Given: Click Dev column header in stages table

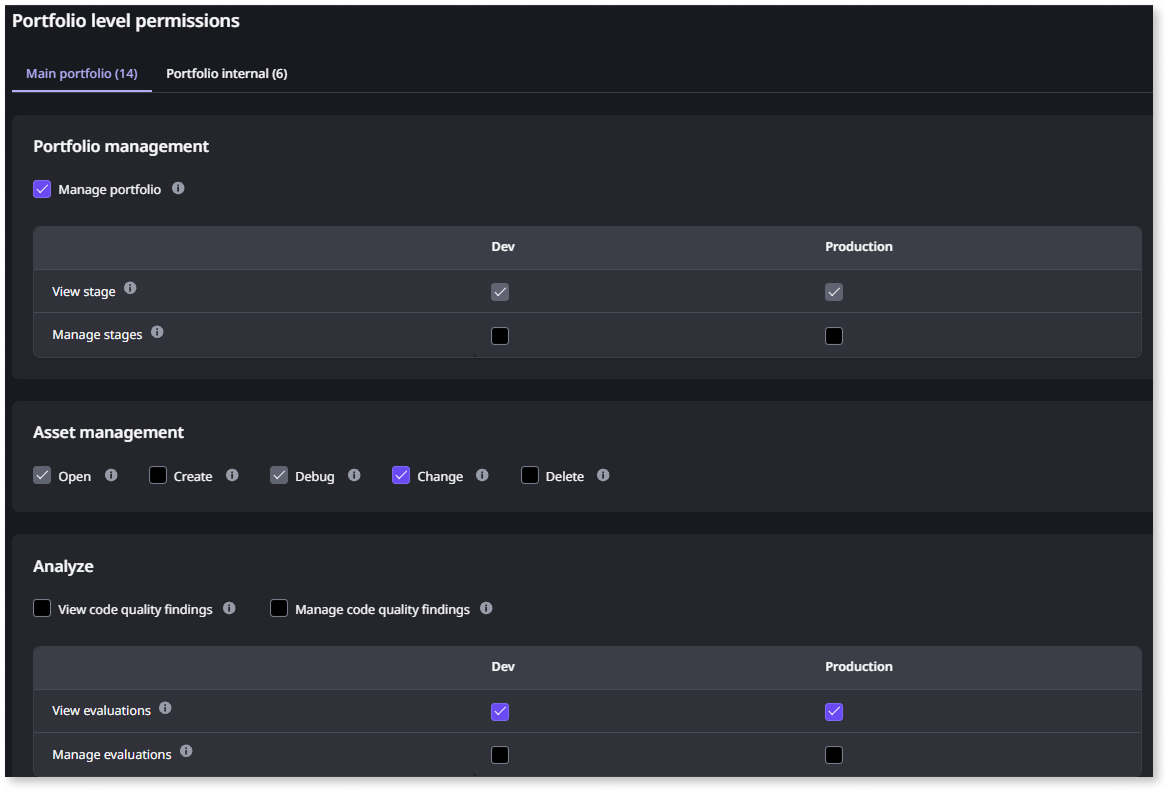Looking at the screenshot, I should pos(503,247).
